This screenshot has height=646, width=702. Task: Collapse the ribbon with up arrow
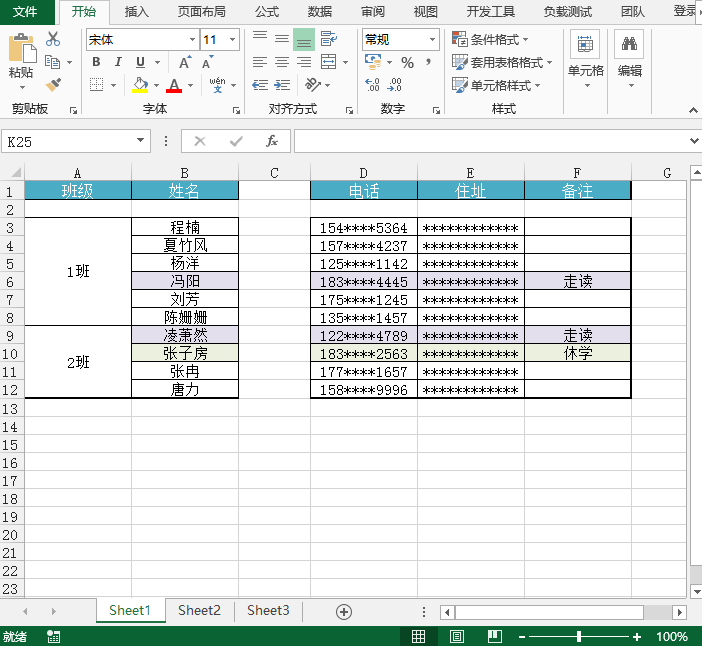pyautogui.click(x=693, y=110)
